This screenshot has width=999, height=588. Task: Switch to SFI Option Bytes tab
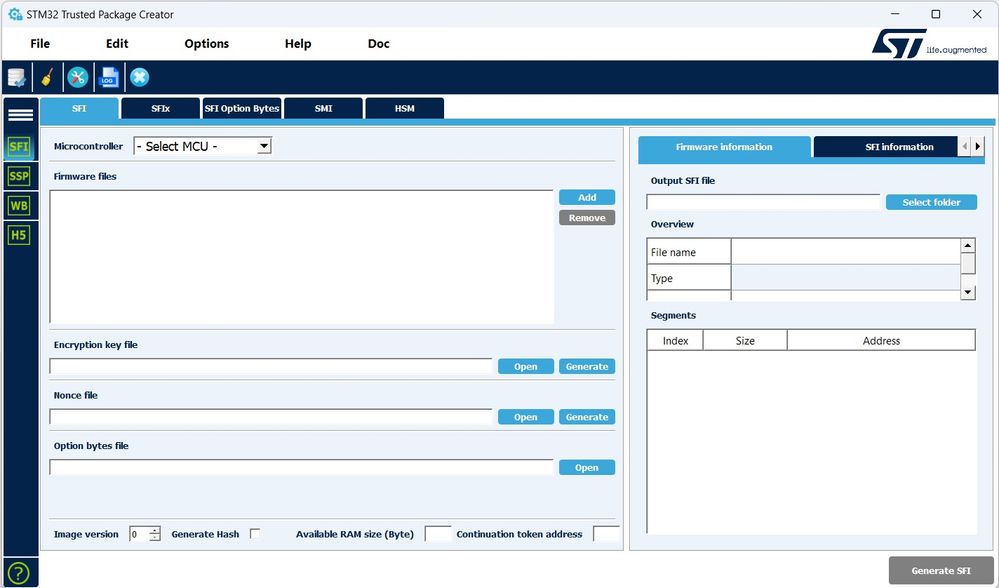pos(241,108)
